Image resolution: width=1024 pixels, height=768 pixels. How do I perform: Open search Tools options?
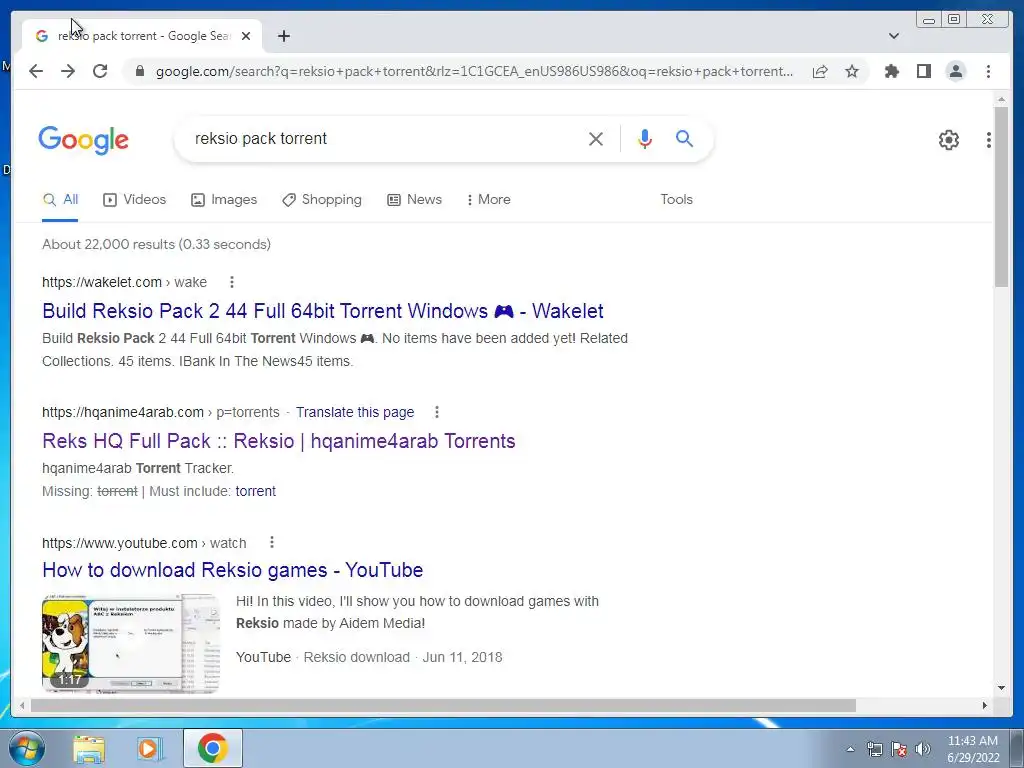[676, 200]
